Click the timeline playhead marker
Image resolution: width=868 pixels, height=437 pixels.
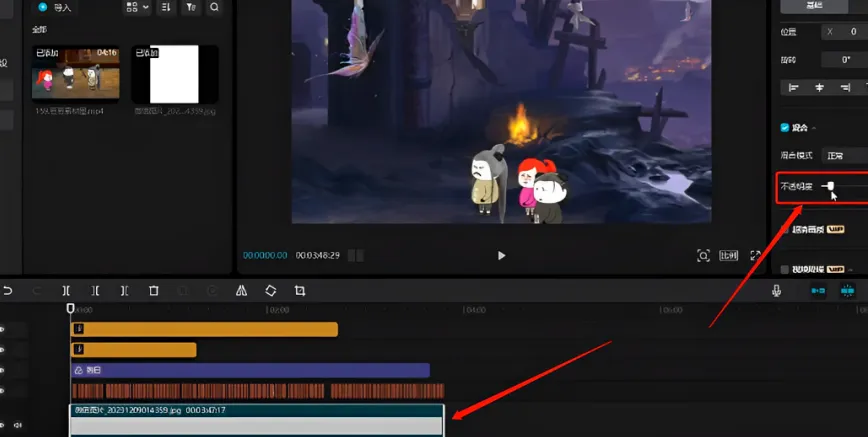[70, 308]
